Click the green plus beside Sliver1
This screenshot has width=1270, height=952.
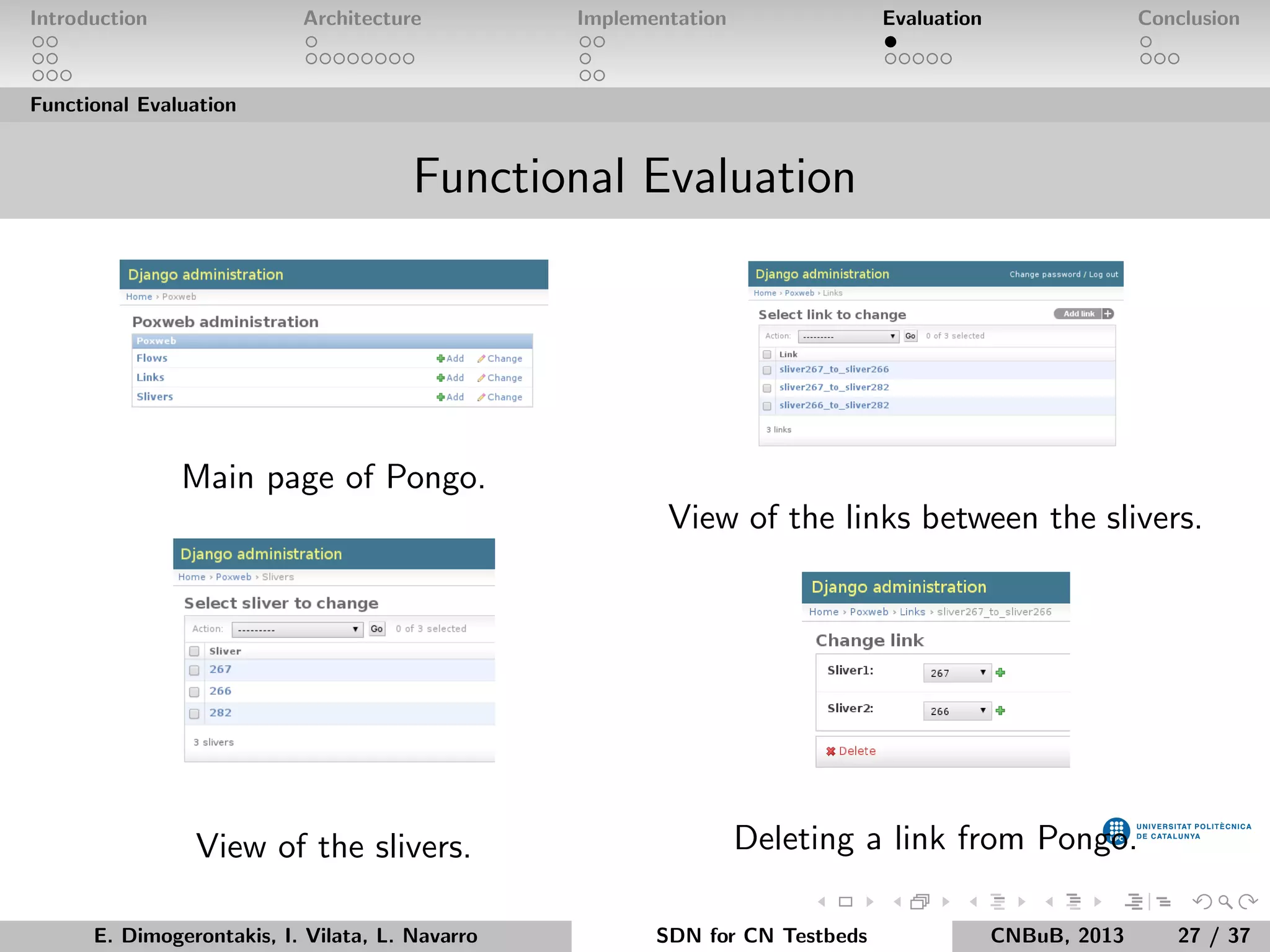(x=1000, y=672)
